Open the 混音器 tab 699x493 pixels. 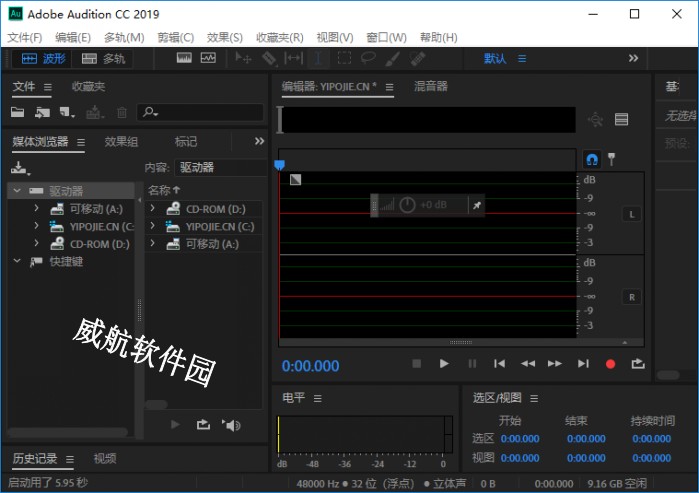431,86
